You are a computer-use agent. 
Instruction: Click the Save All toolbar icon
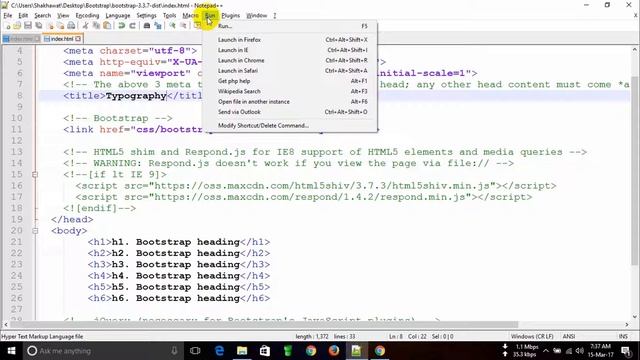point(39,26)
